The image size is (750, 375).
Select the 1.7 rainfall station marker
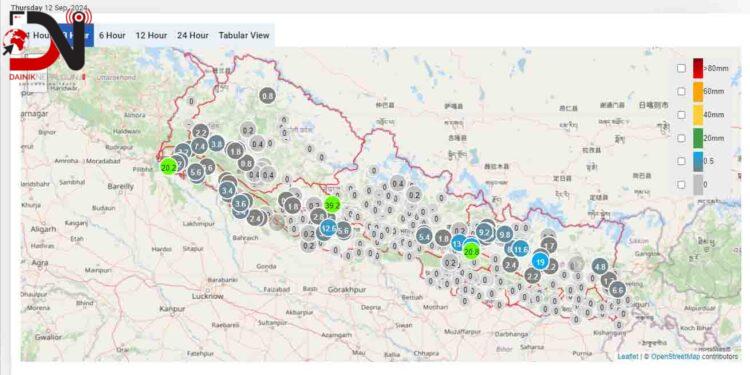(549, 246)
